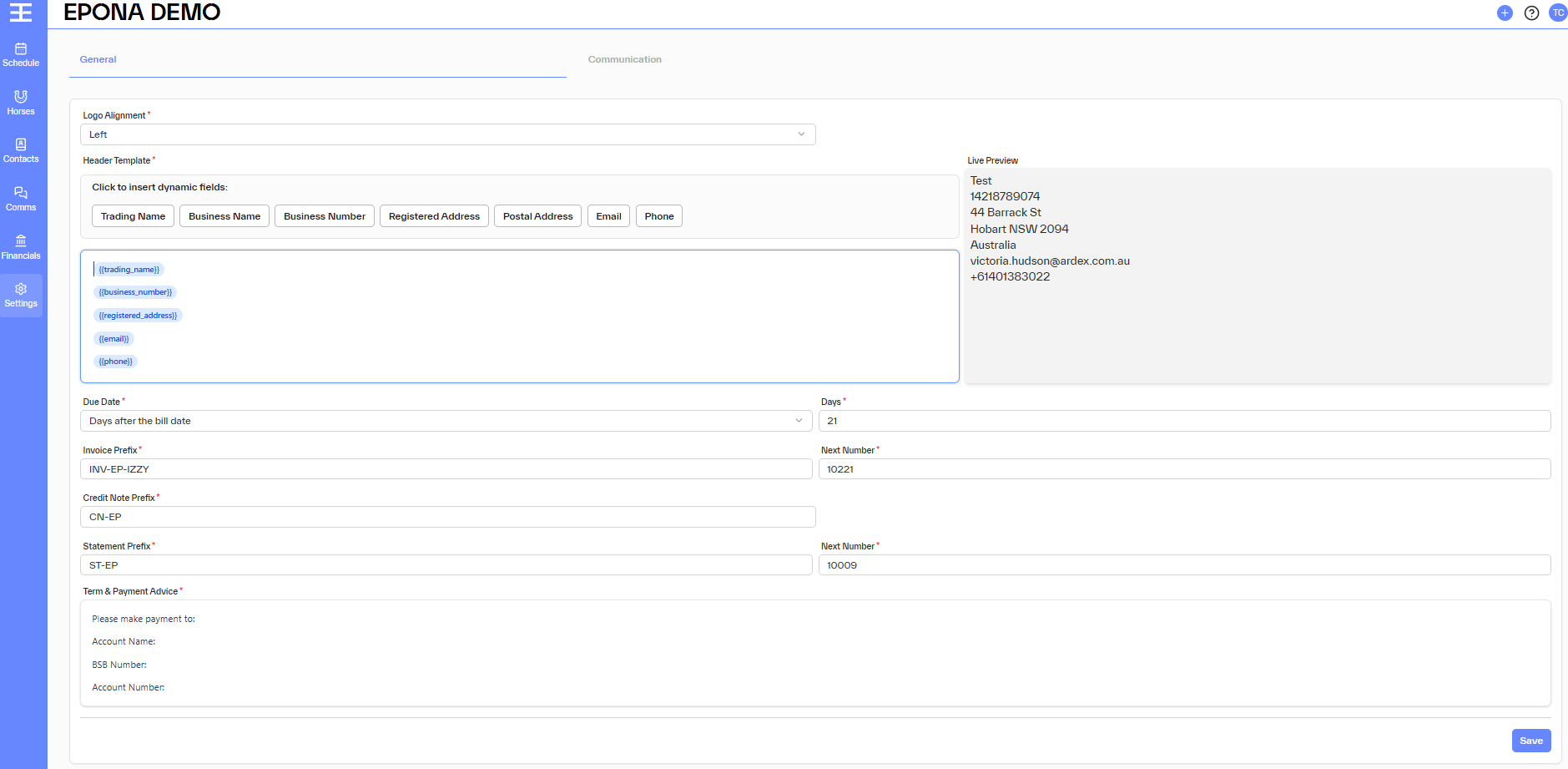Click the TC user avatar

tap(1558, 13)
